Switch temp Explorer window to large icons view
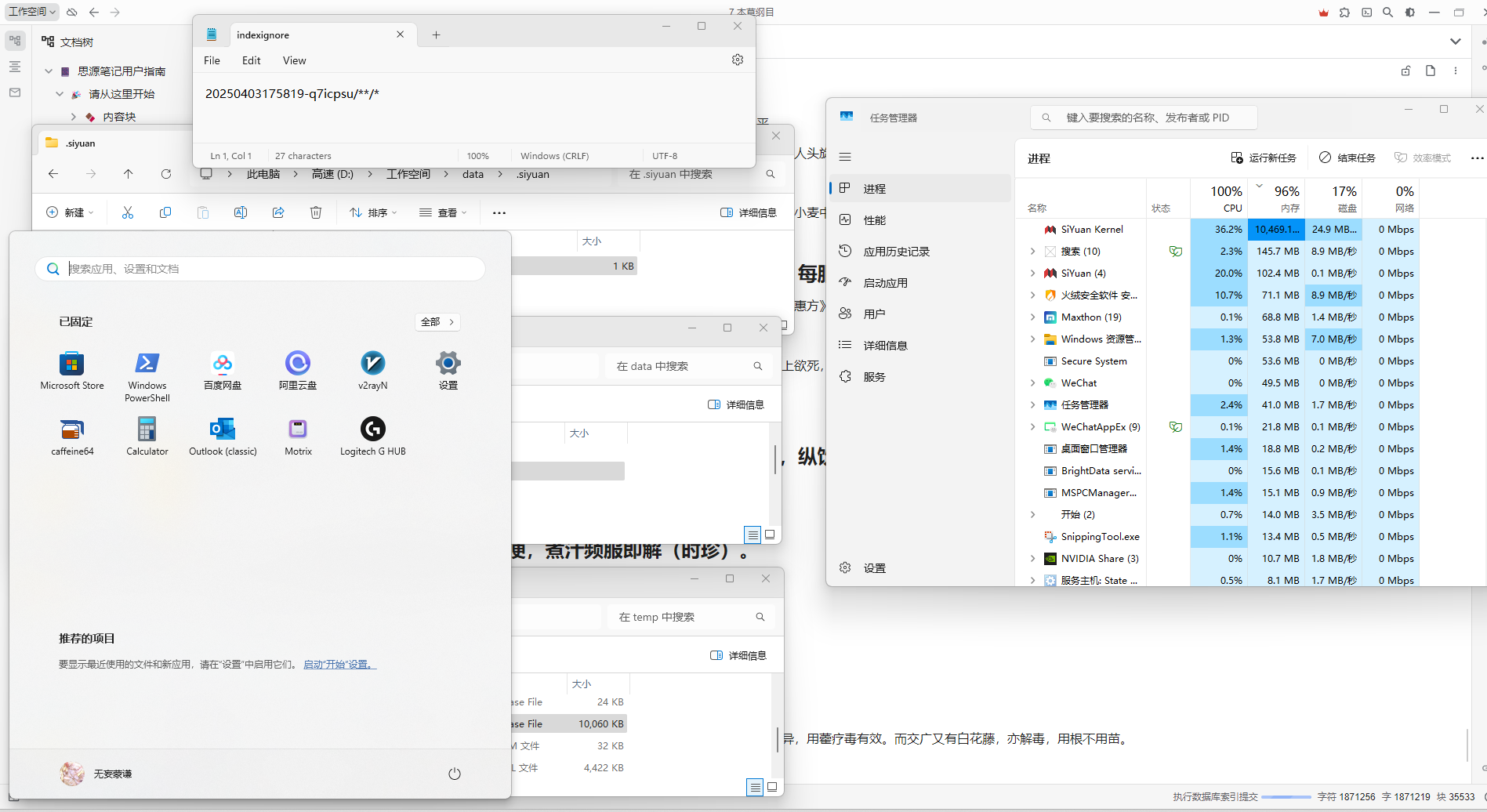This screenshot has width=1487, height=812. (x=772, y=787)
